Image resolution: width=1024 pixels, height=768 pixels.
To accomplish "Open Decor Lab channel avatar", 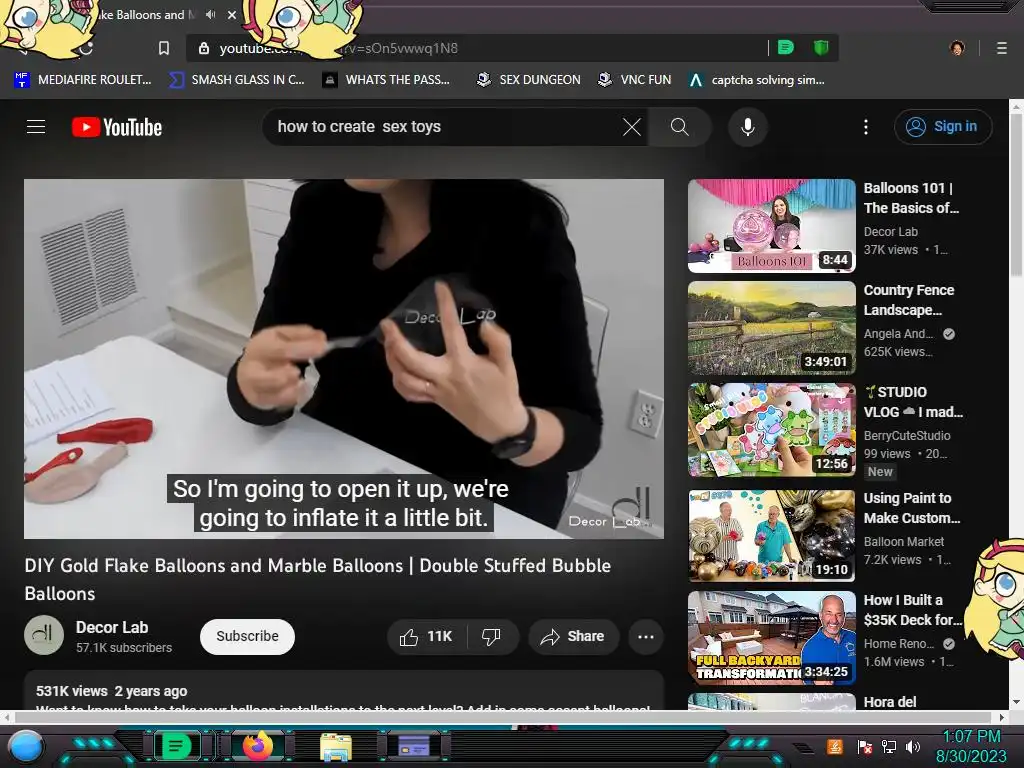I will pyautogui.click(x=44, y=635).
